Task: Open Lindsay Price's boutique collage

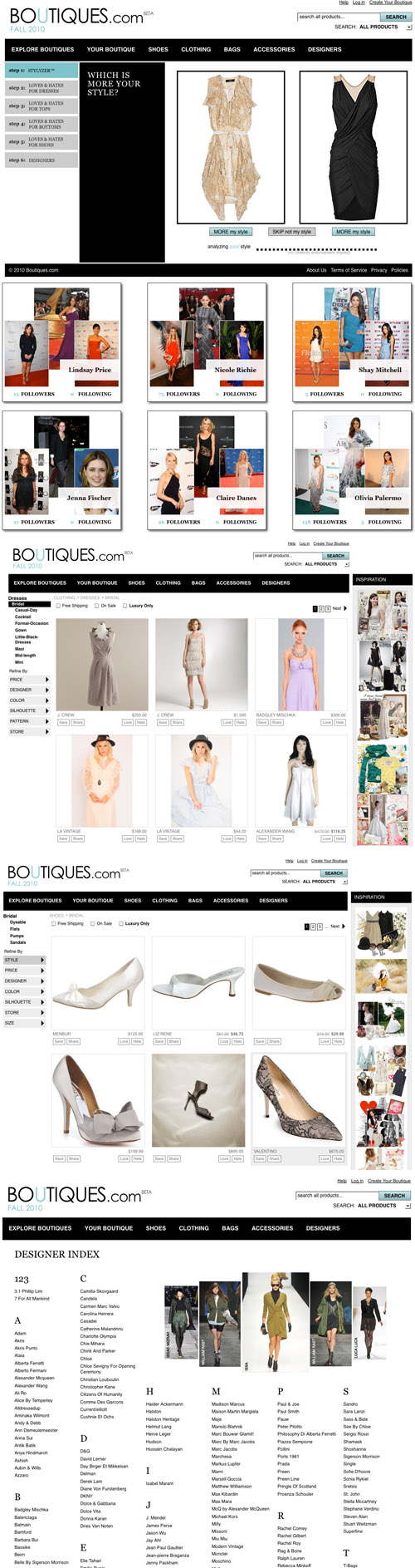Action: [x=62, y=342]
